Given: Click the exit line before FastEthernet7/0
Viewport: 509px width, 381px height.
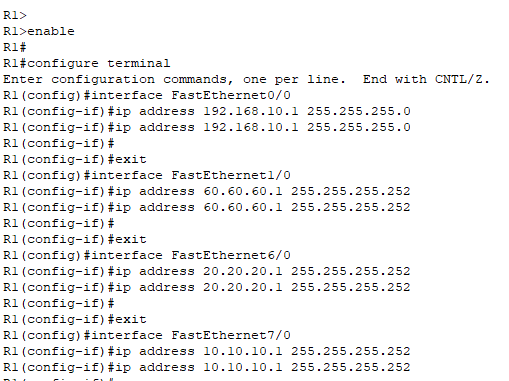Looking at the screenshot, I should click(75, 319).
